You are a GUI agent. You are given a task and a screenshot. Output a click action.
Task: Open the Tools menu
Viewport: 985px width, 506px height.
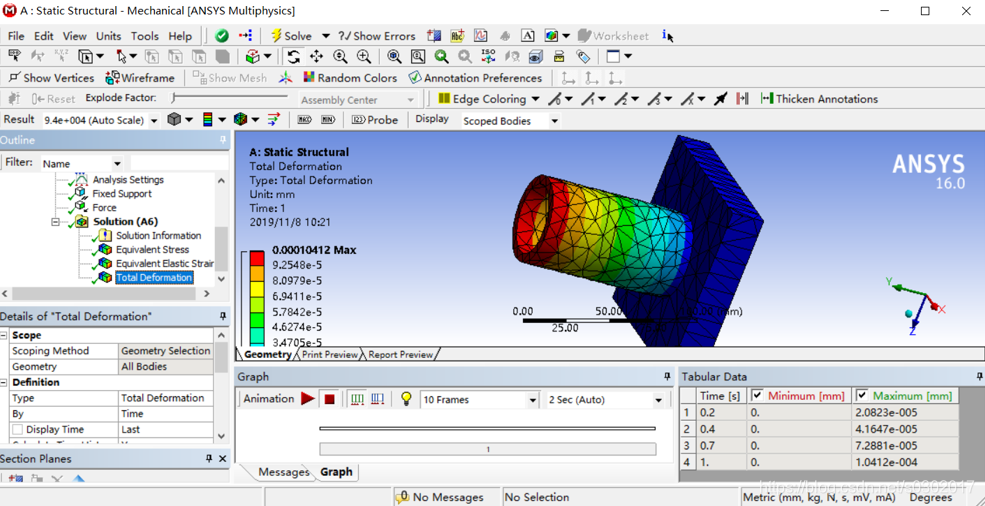point(145,36)
